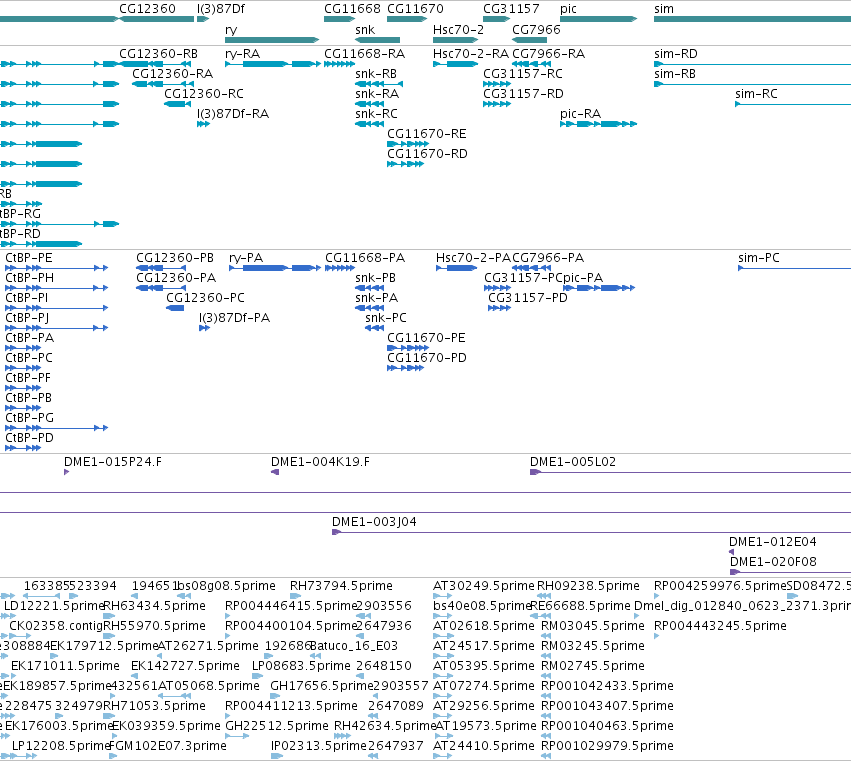The height and width of the screenshot is (761, 851).
Task: Click the CG31157-PD protein label
Action: pos(528,297)
